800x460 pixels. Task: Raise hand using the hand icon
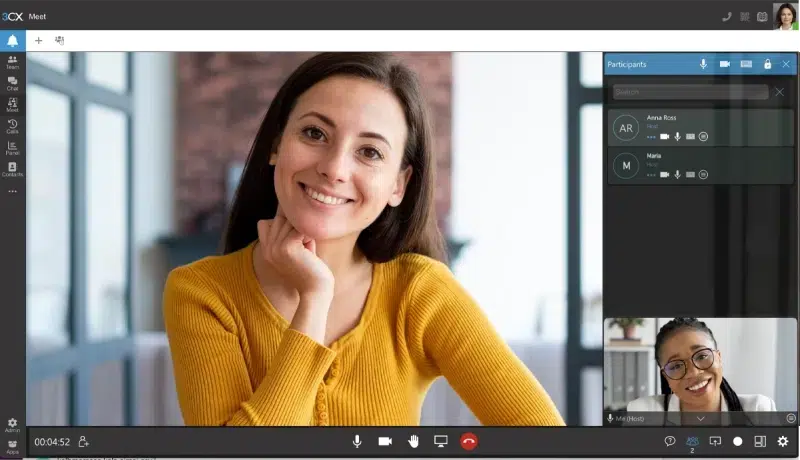(413, 441)
